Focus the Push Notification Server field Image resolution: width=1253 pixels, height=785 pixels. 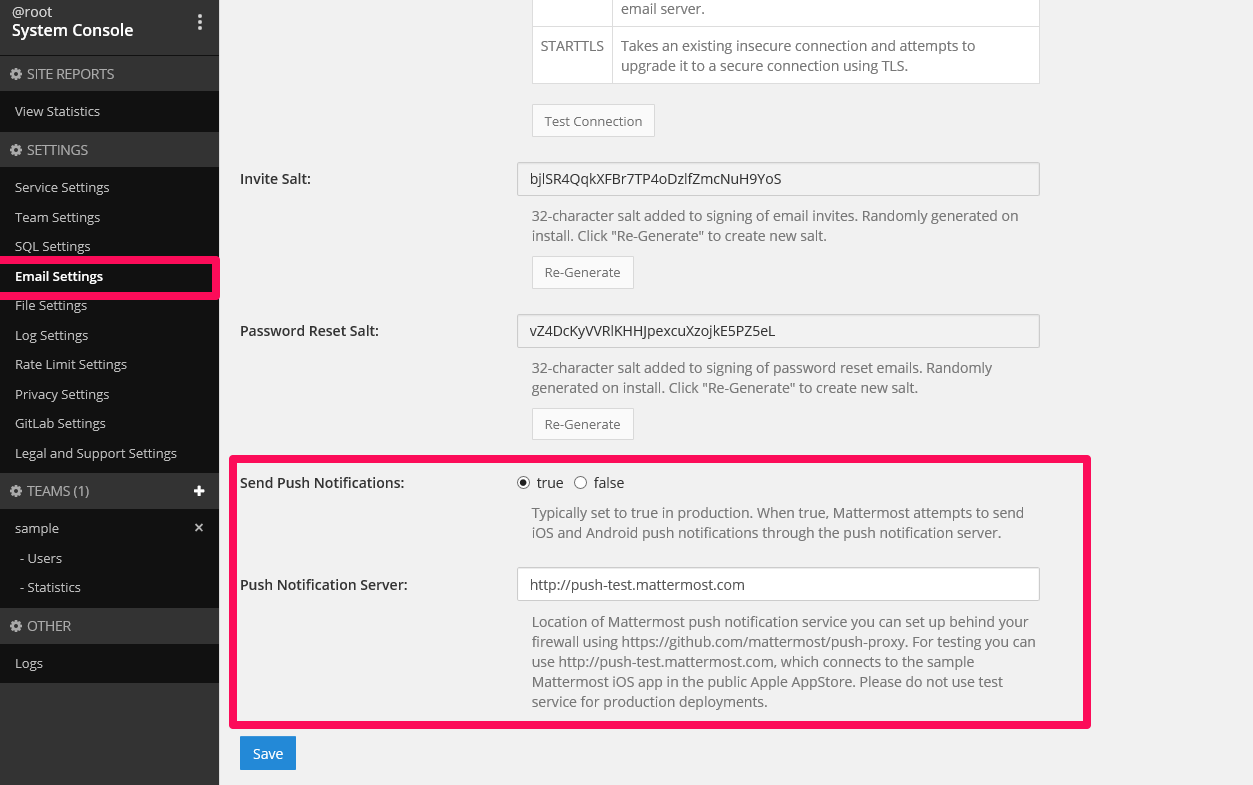coord(778,584)
